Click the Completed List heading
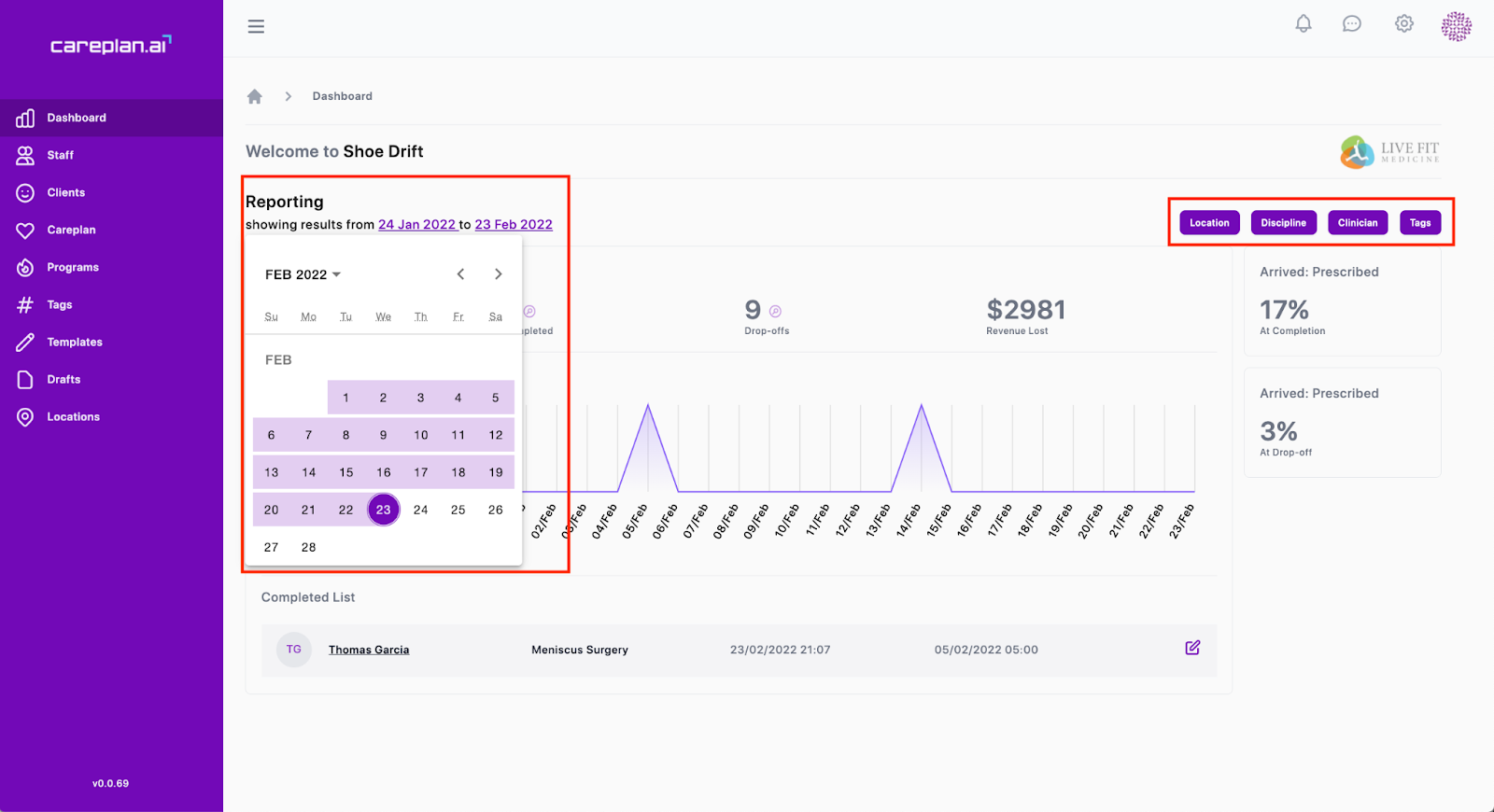The height and width of the screenshot is (812, 1494). [x=308, y=597]
